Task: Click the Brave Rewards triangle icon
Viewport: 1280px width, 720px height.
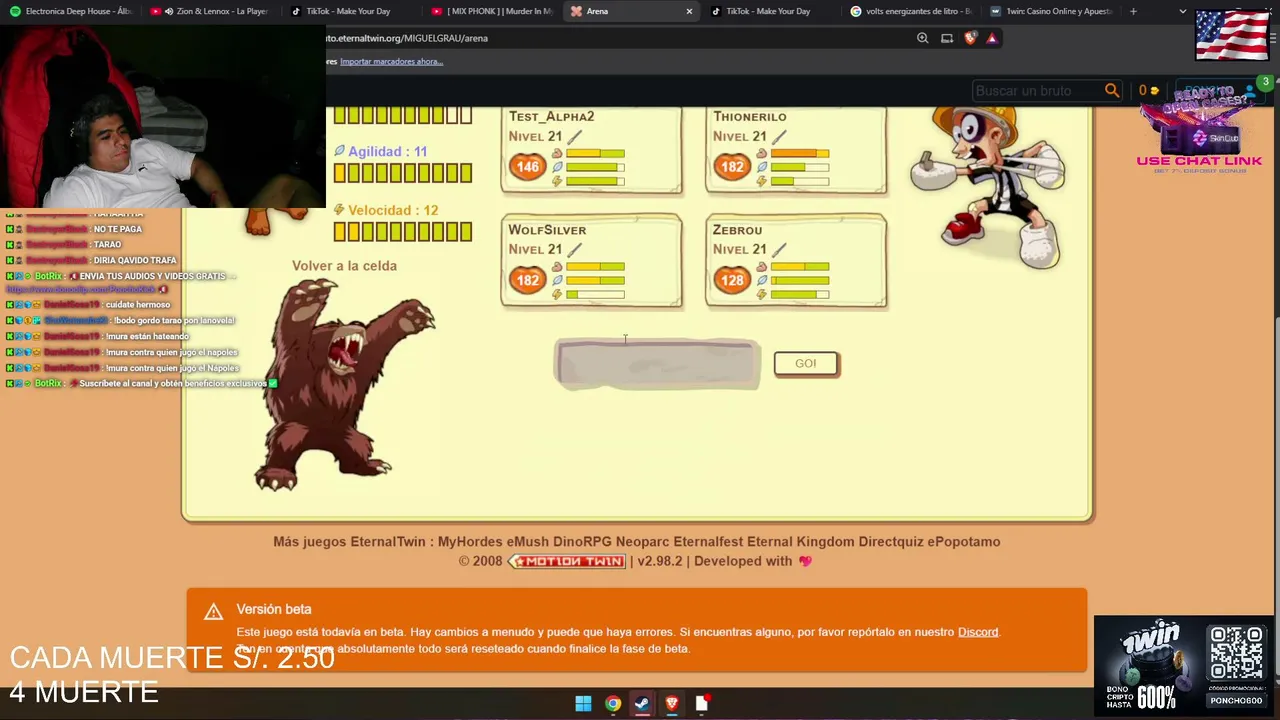Action: click(992, 38)
